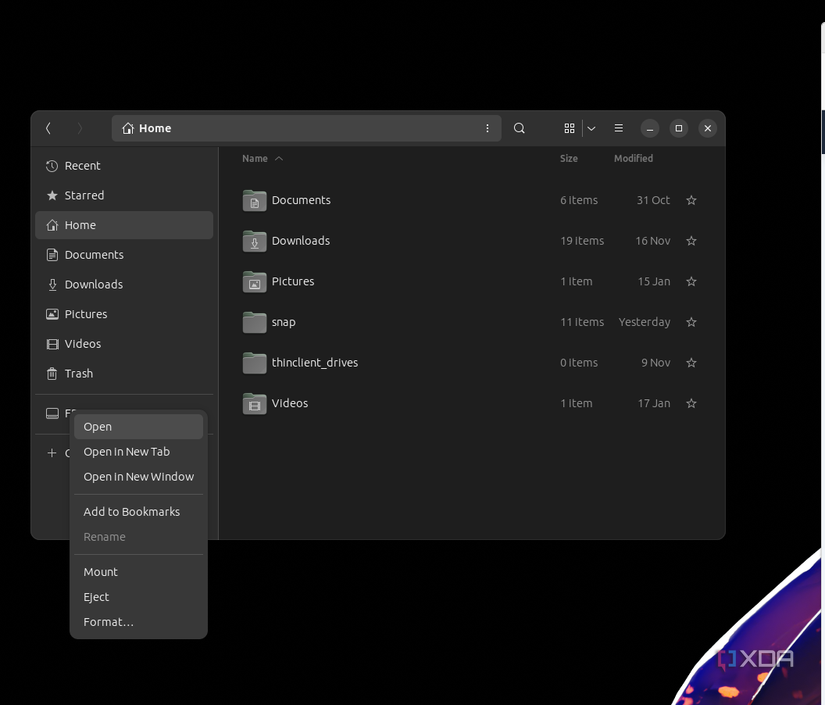Open the path bar three-dot menu

(x=487, y=128)
